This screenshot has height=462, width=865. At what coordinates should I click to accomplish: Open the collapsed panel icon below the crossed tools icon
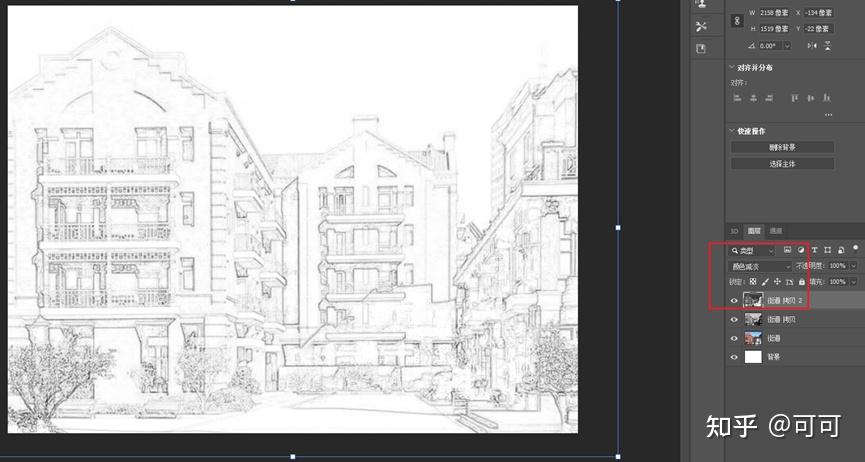(701, 49)
